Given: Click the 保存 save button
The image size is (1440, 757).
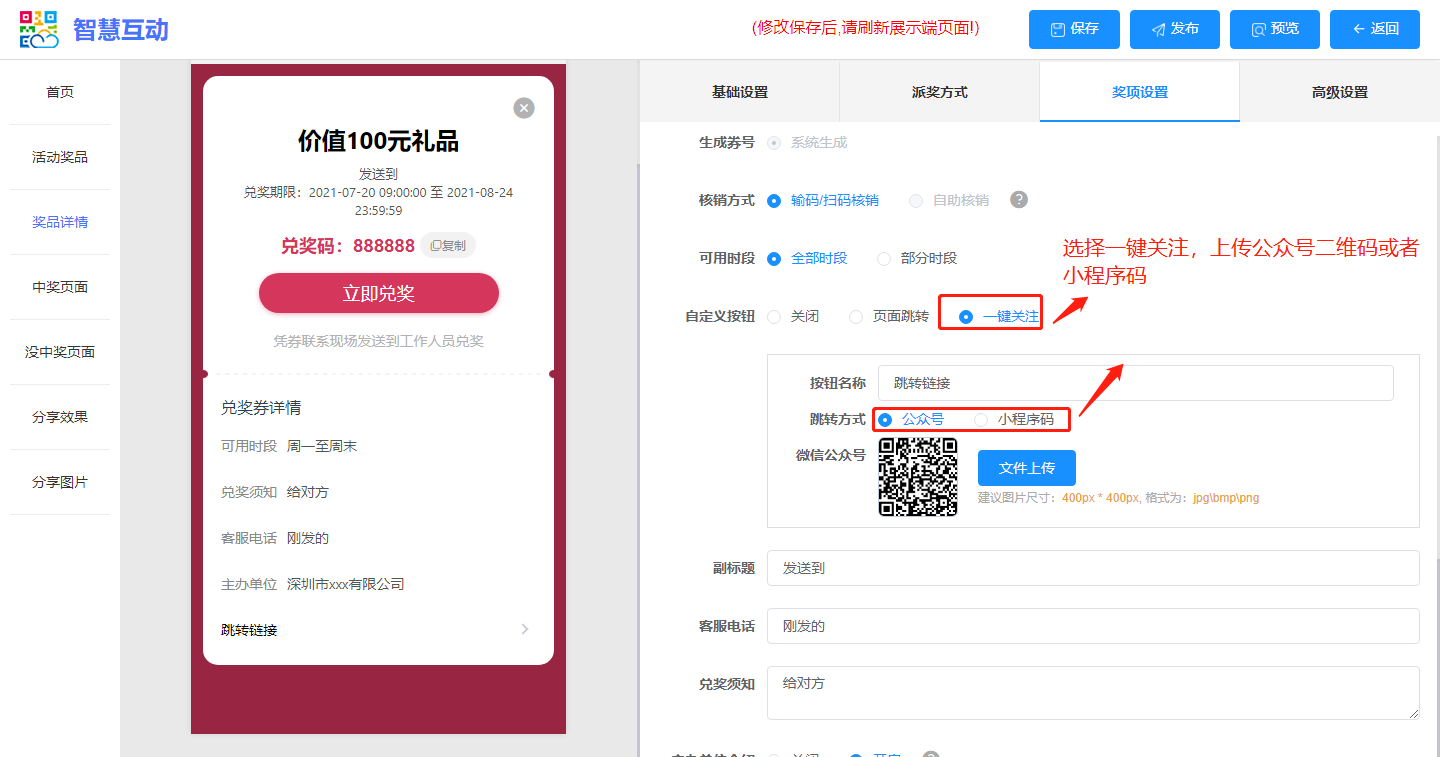Looking at the screenshot, I should (x=1074, y=29).
